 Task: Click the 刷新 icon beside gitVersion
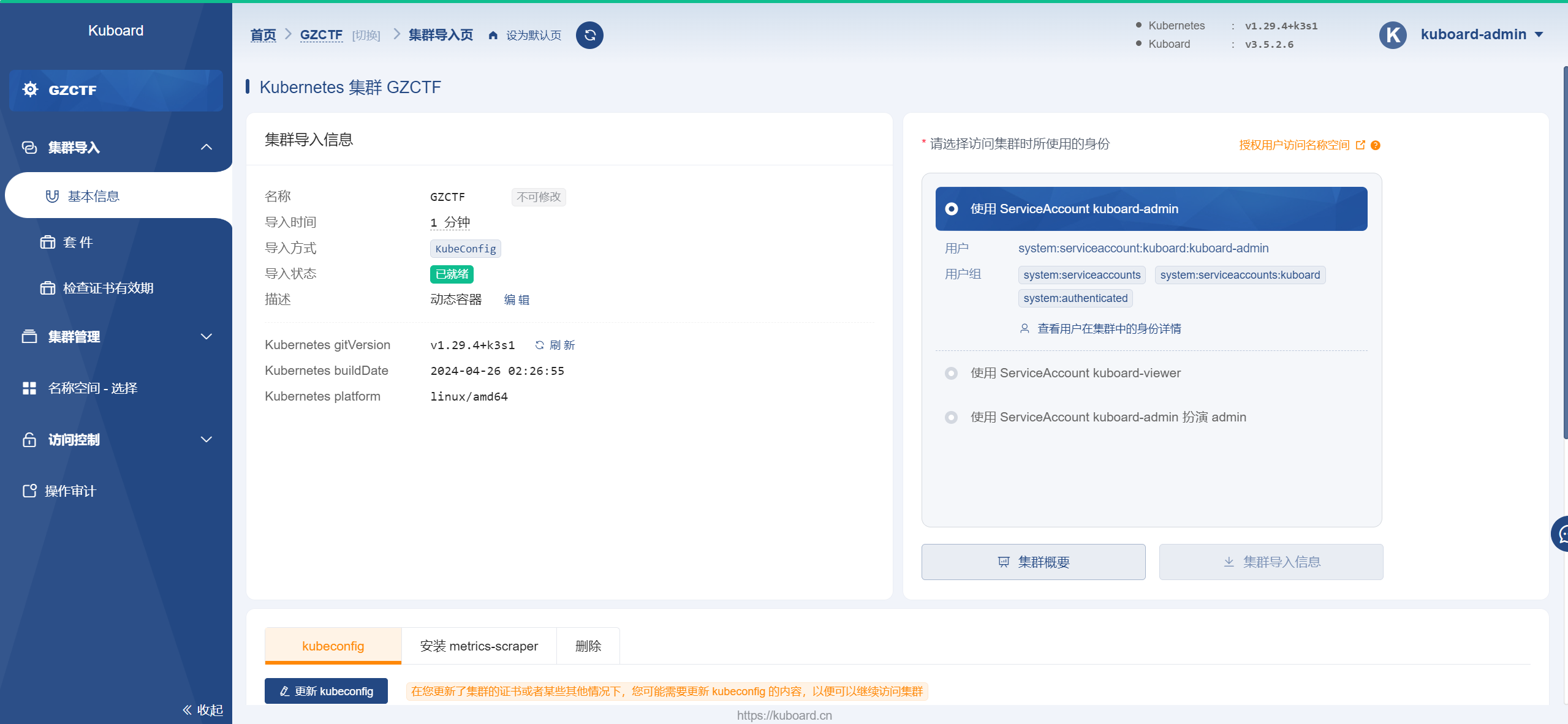539,345
